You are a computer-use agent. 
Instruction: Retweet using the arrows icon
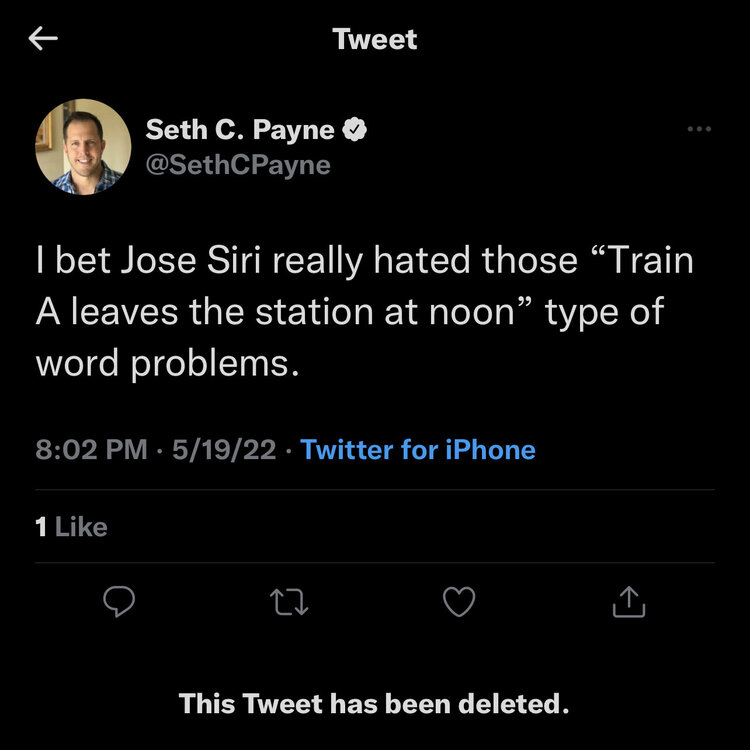coord(288,601)
